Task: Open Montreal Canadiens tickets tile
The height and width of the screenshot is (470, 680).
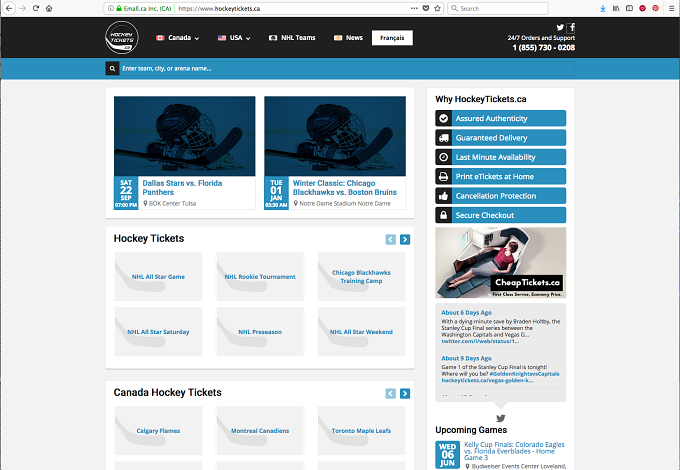Action: (260, 431)
